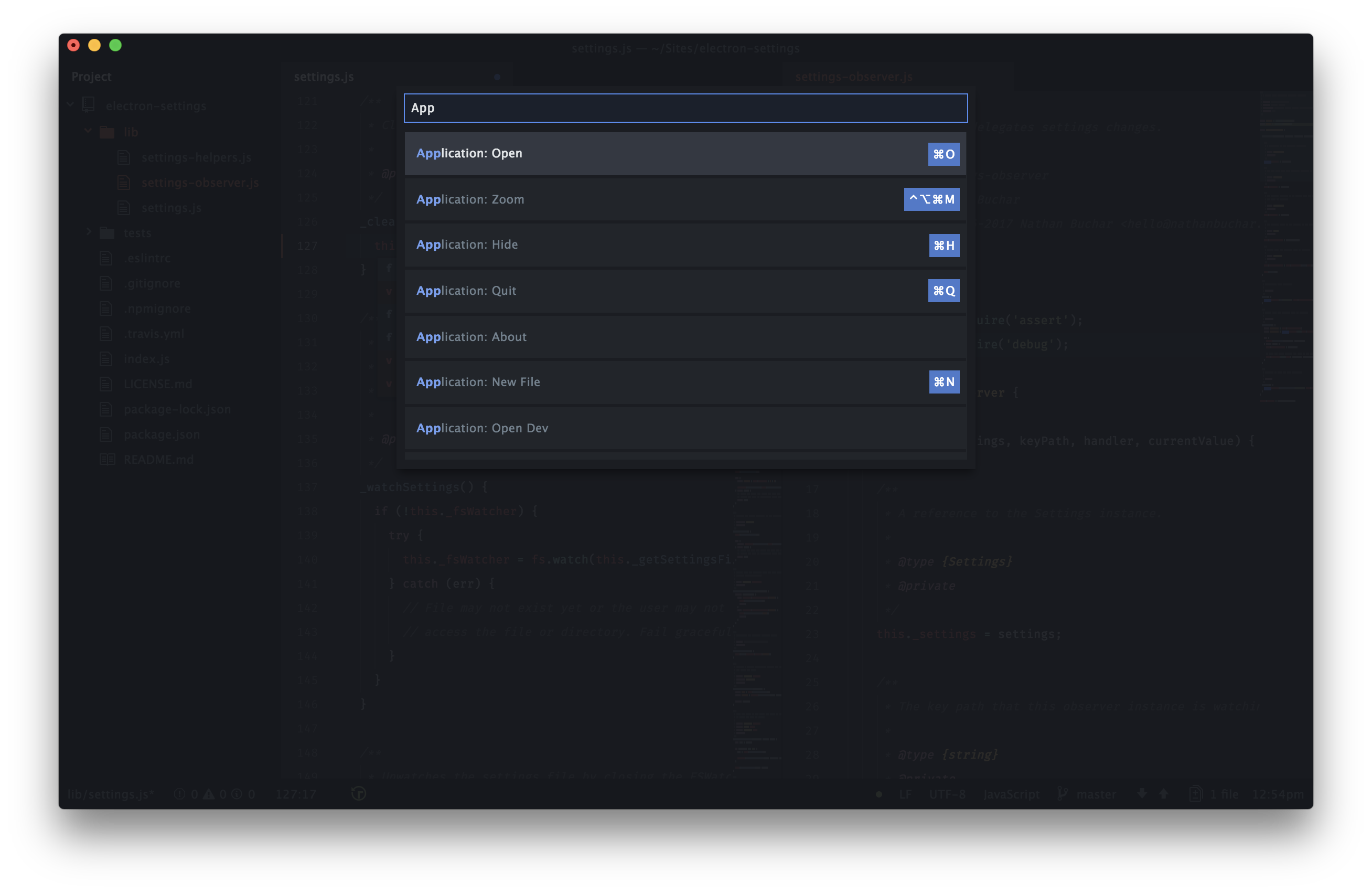
Task: Click the changed files icon in status bar
Action: [x=1196, y=794]
